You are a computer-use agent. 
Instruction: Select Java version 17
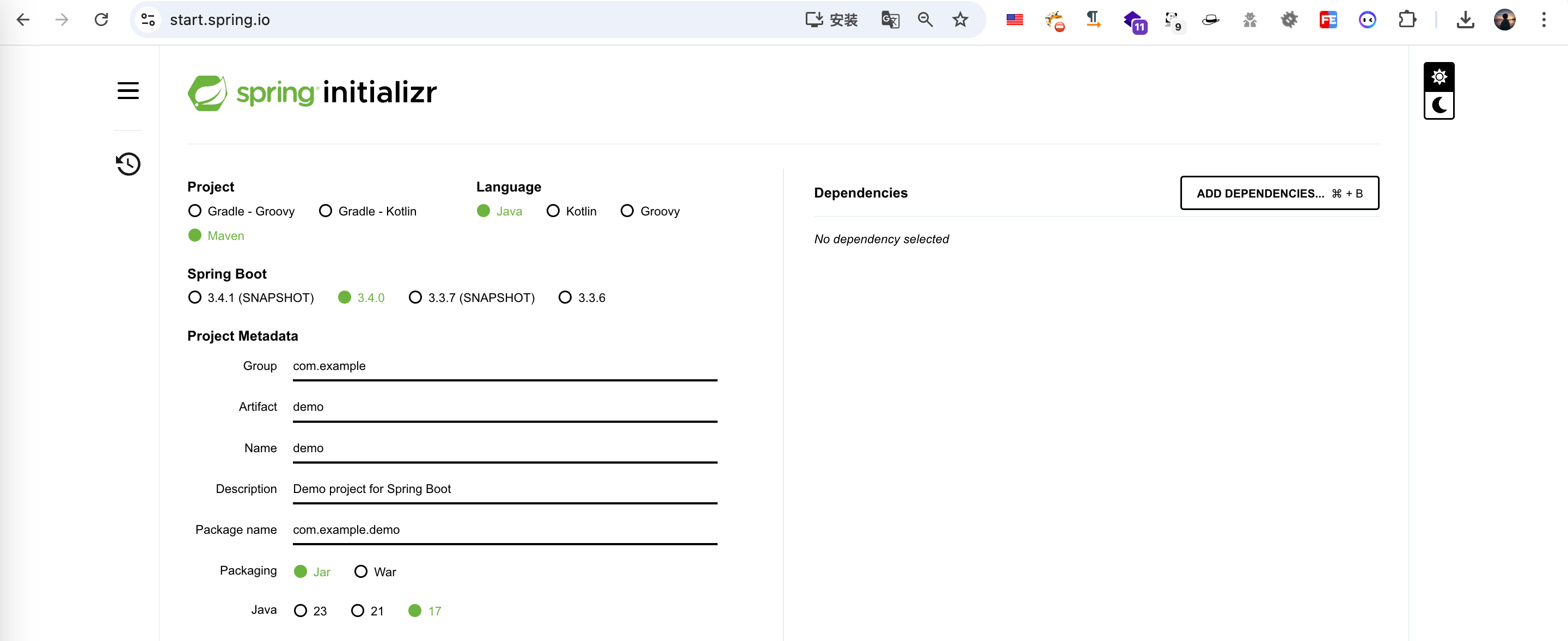click(x=425, y=611)
